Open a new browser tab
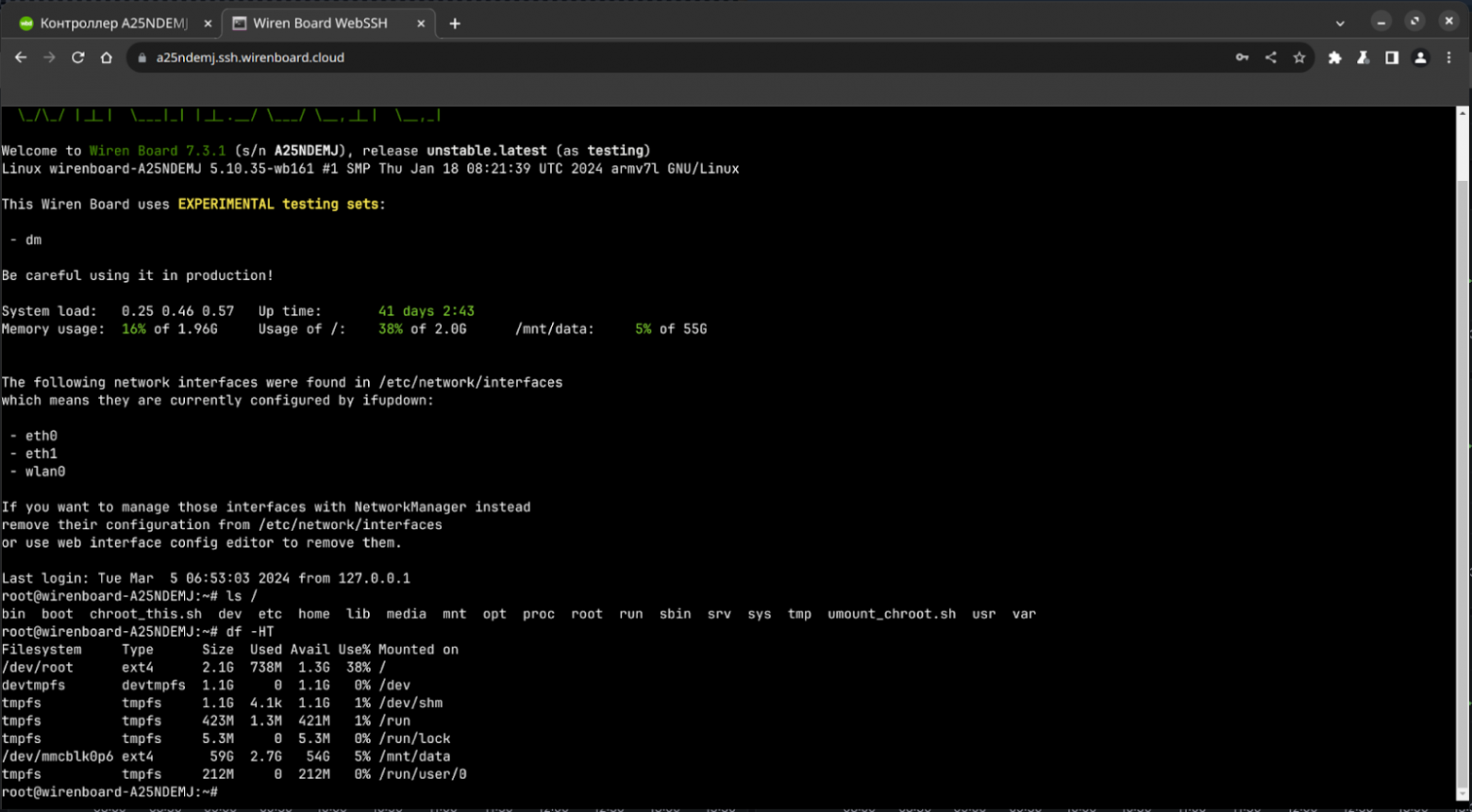 click(x=455, y=24)
